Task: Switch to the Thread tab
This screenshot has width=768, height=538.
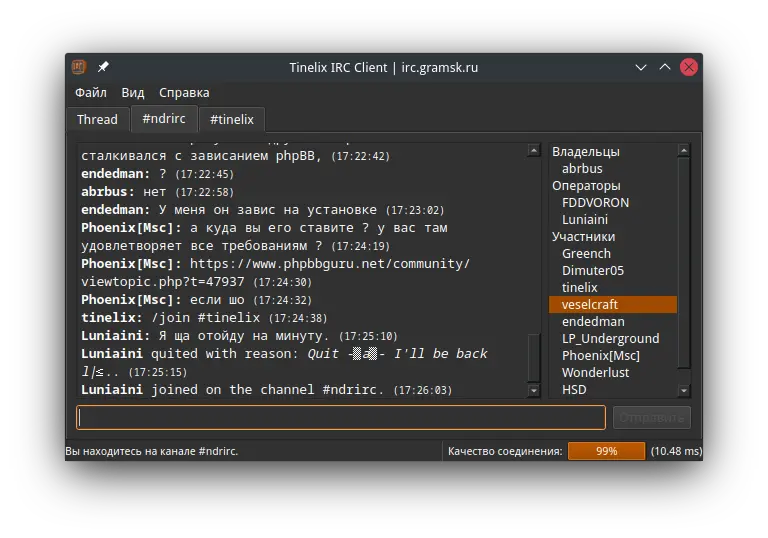Action: coord(97,120)
